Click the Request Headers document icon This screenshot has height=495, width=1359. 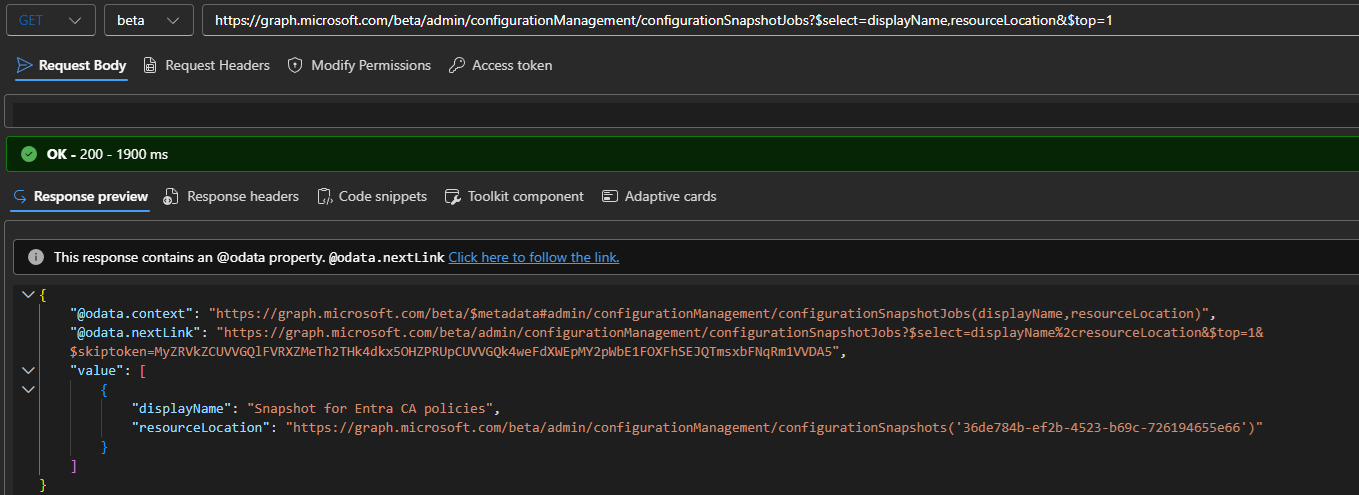coord(150,65)
